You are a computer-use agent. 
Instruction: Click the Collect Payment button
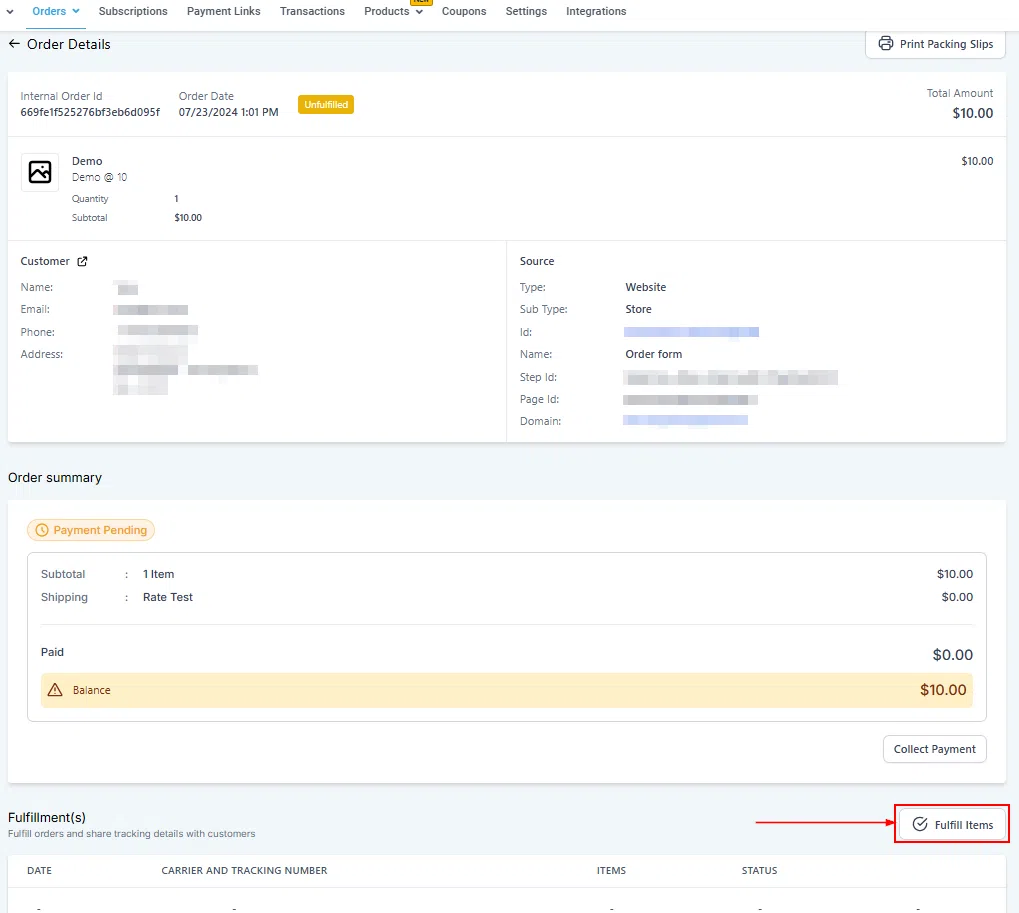(x=935, y=749)
